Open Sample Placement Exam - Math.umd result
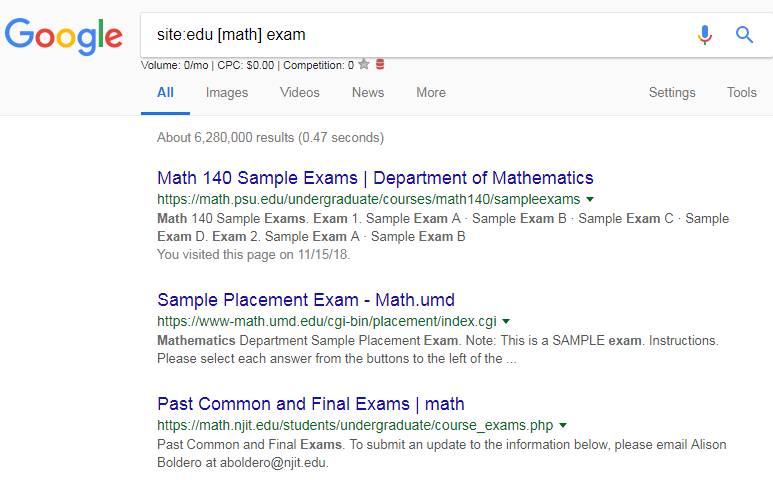 point(306,300)
